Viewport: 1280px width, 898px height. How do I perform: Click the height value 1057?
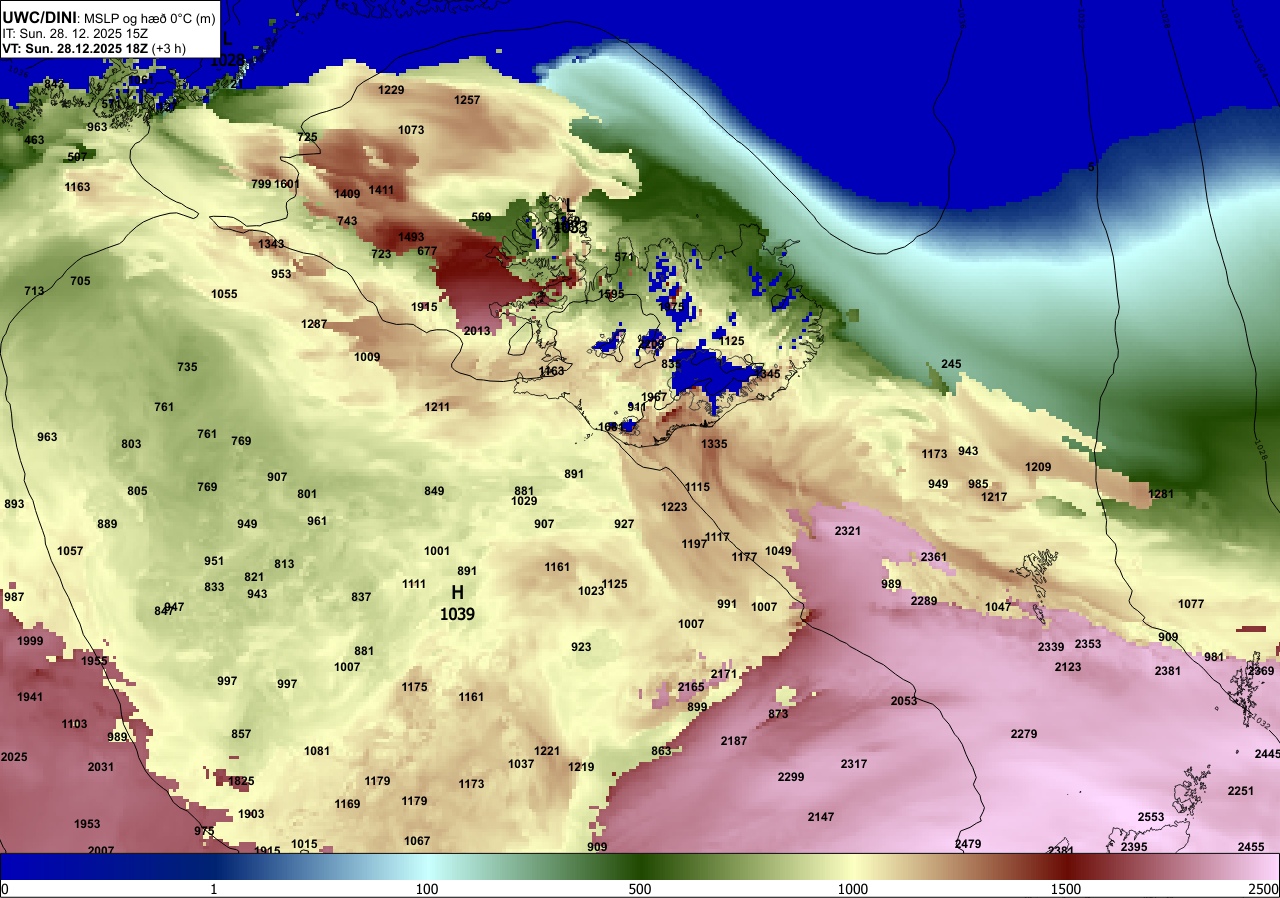(70, 551)
